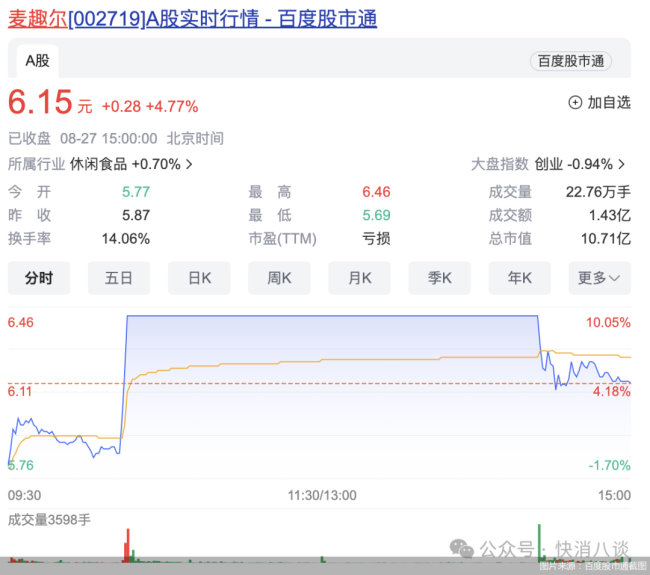
Task: Click the 成交量3598手 volume label
Action: 49,520
